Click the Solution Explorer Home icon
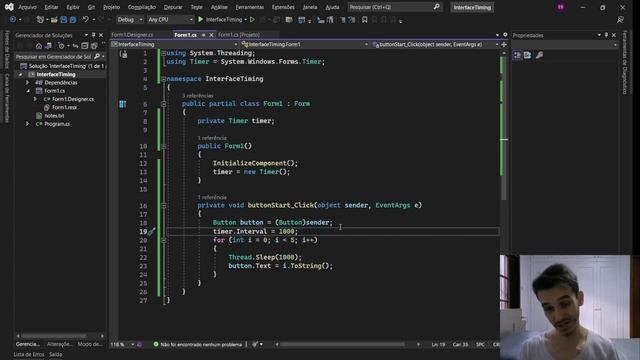Screen dimensions: 640x360 pyautogui.click(x=38, y=46)
